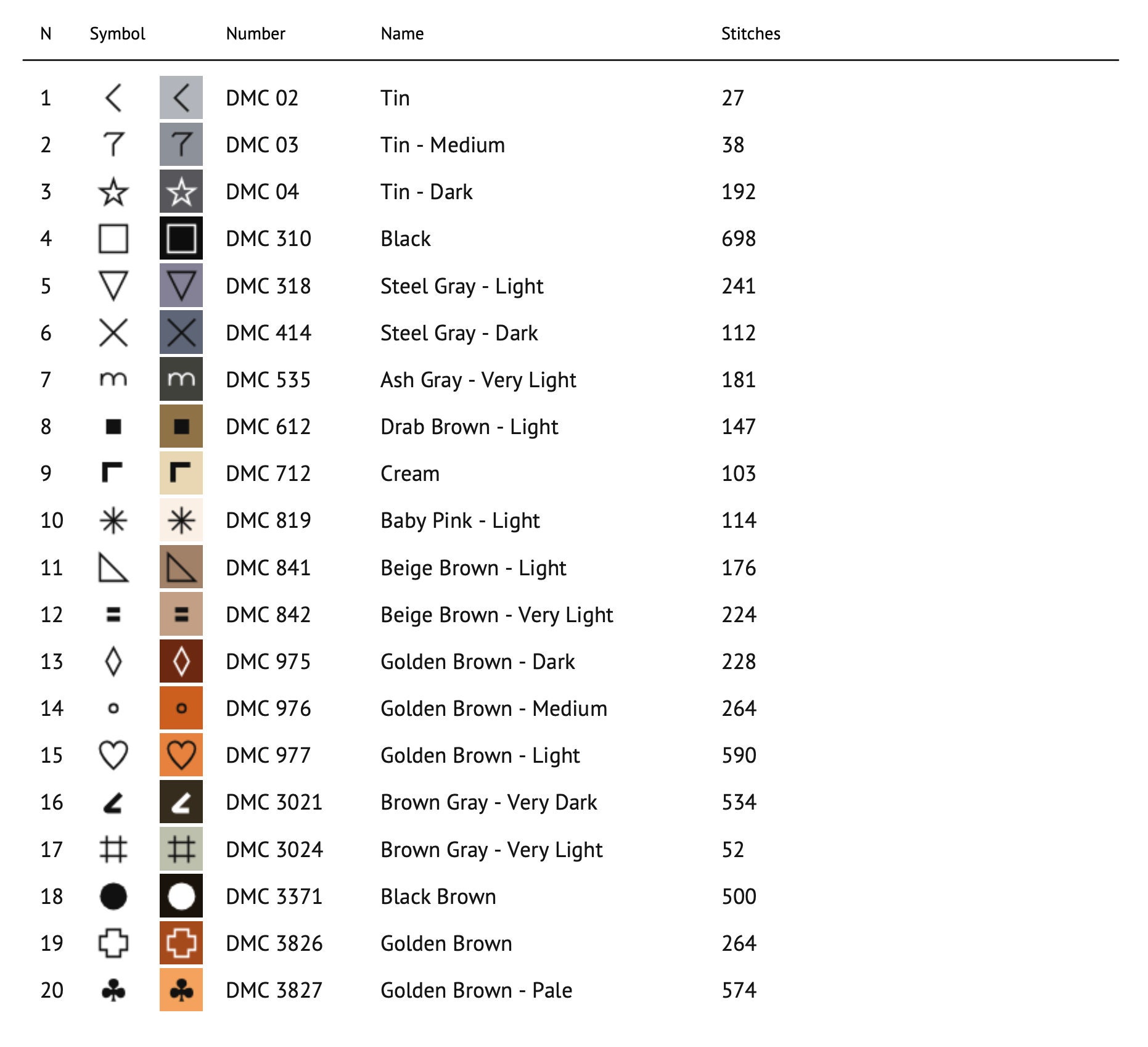Click the Black DMC 310 color swatch
Screen dimensions: 1148x1047
tap(181, 238)
